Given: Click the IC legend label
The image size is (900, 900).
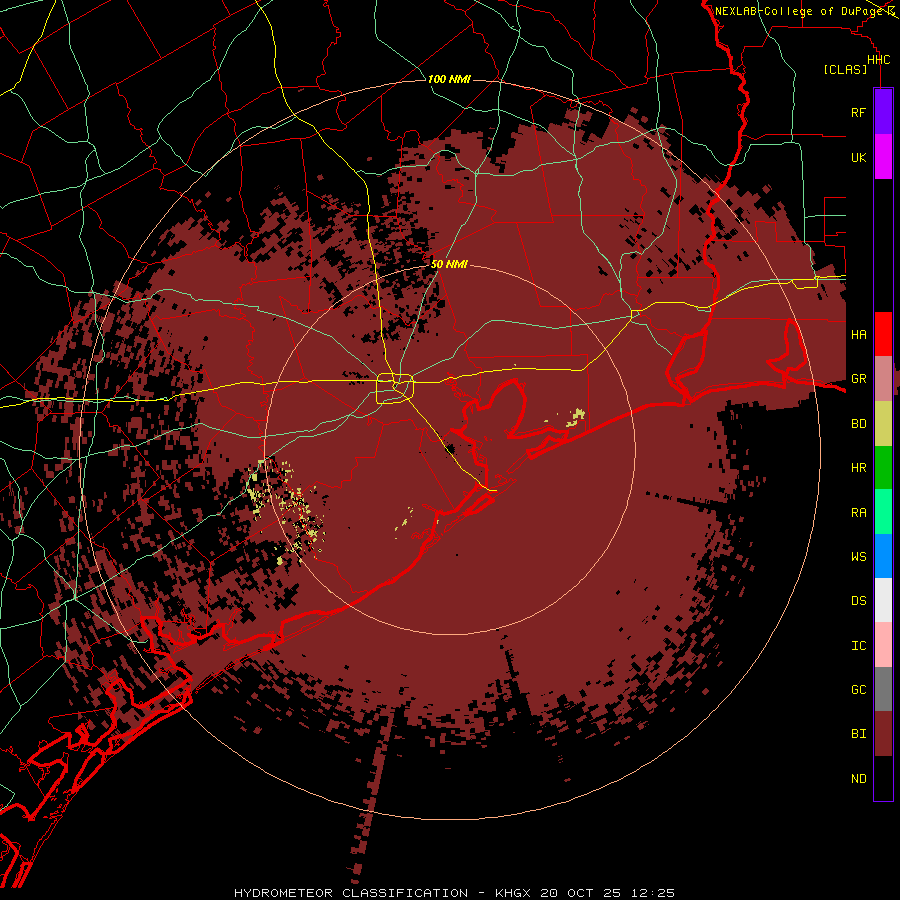Looking at the screenshot, I should 859,646.
